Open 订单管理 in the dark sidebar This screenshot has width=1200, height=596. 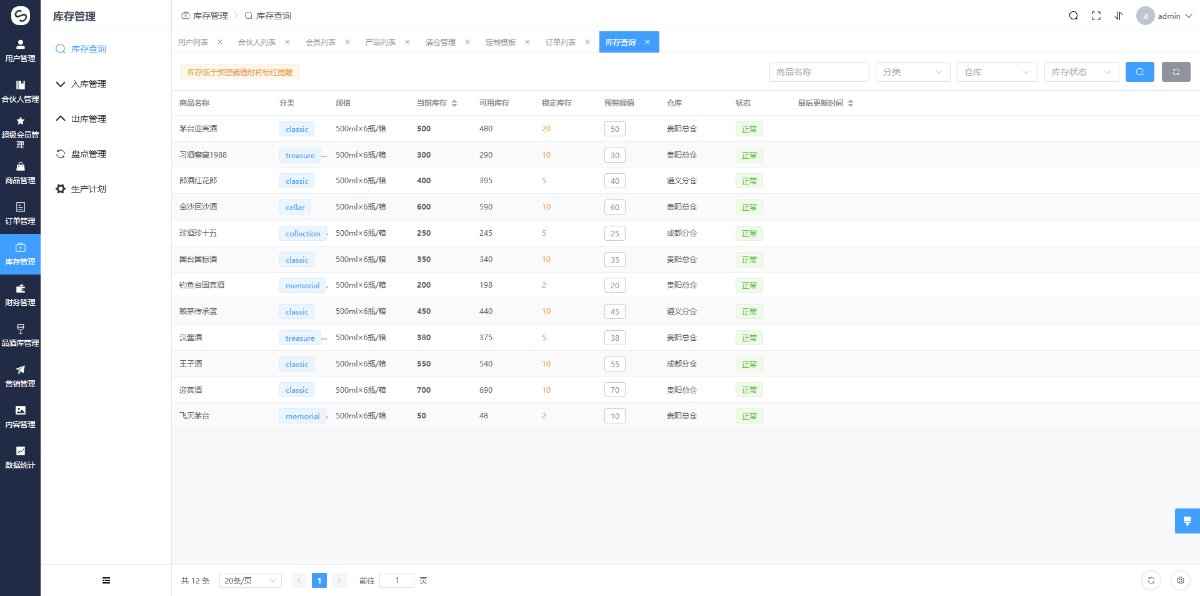tap(20, 214)
